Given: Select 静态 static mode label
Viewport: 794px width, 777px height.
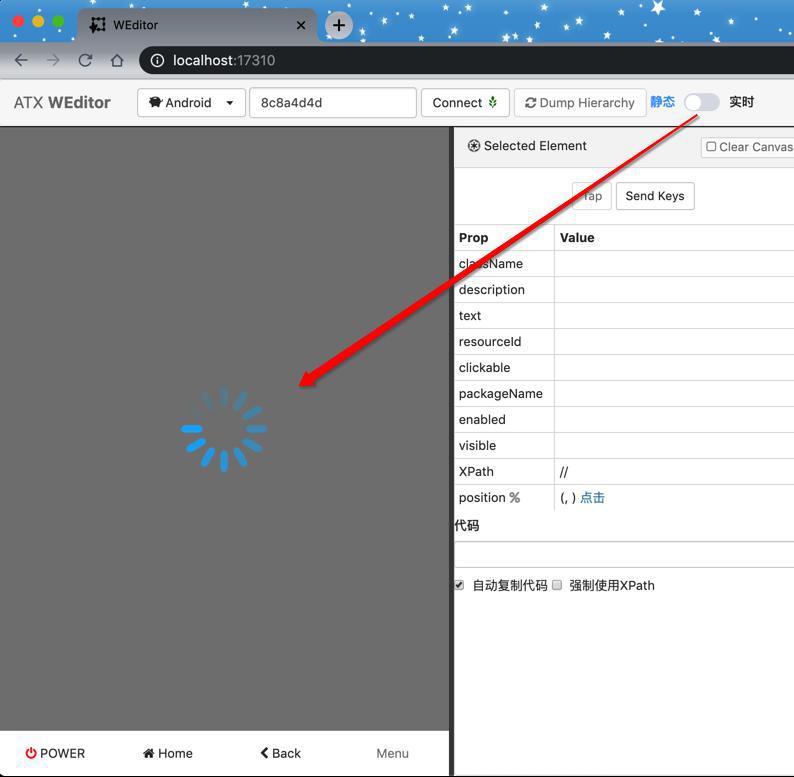Looking at the screenshot, I should 662,102.
